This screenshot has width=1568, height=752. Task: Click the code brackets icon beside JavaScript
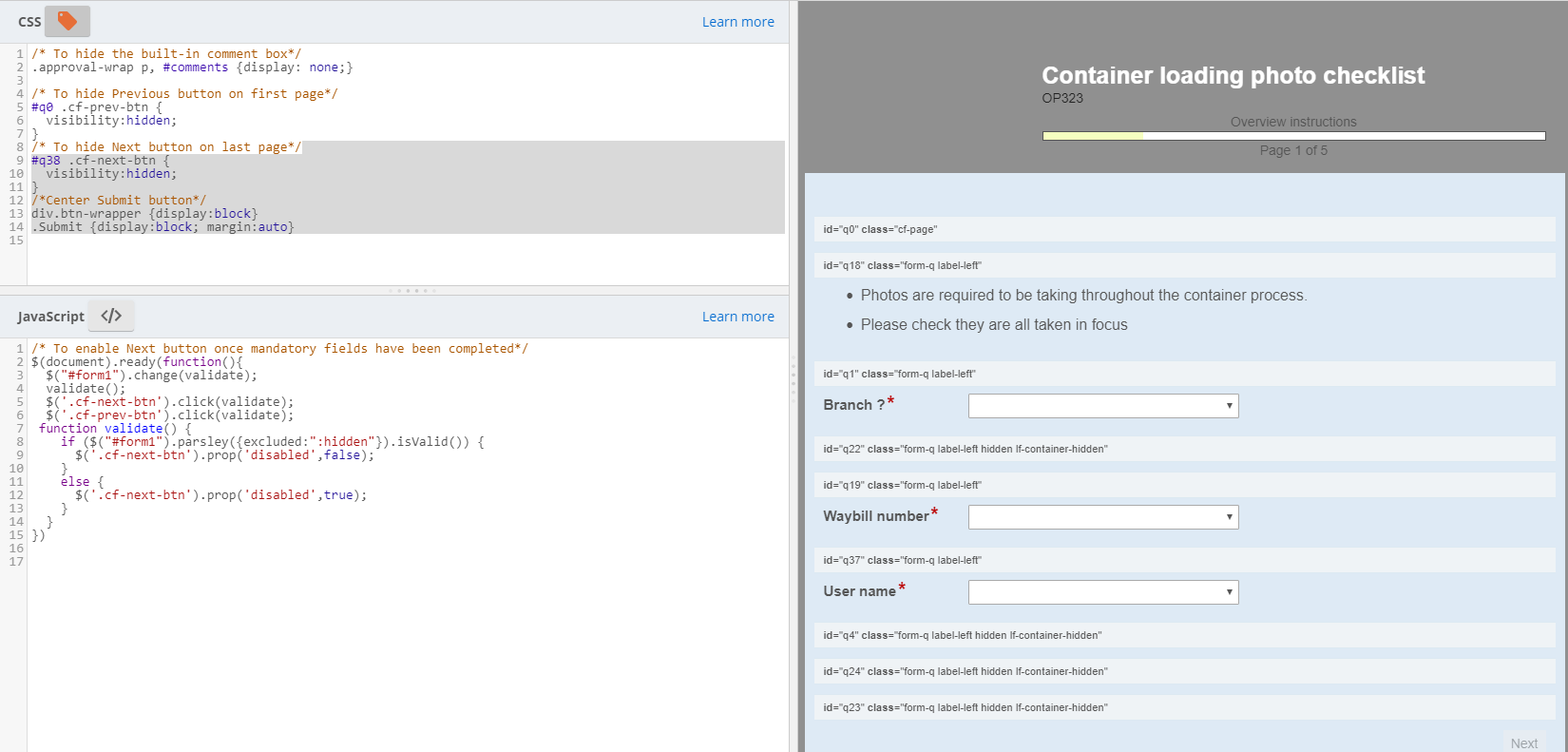pos(111,316)
